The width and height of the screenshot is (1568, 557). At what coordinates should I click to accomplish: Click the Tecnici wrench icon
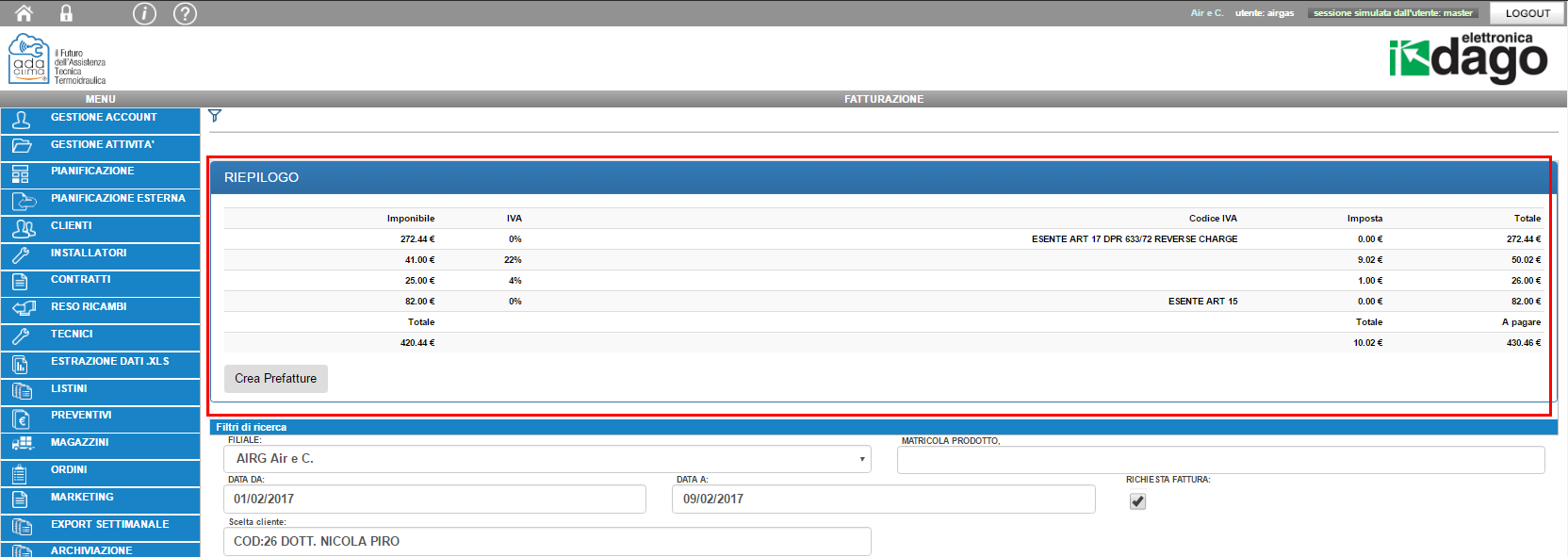pyautogui.click(x=21, y=336)
